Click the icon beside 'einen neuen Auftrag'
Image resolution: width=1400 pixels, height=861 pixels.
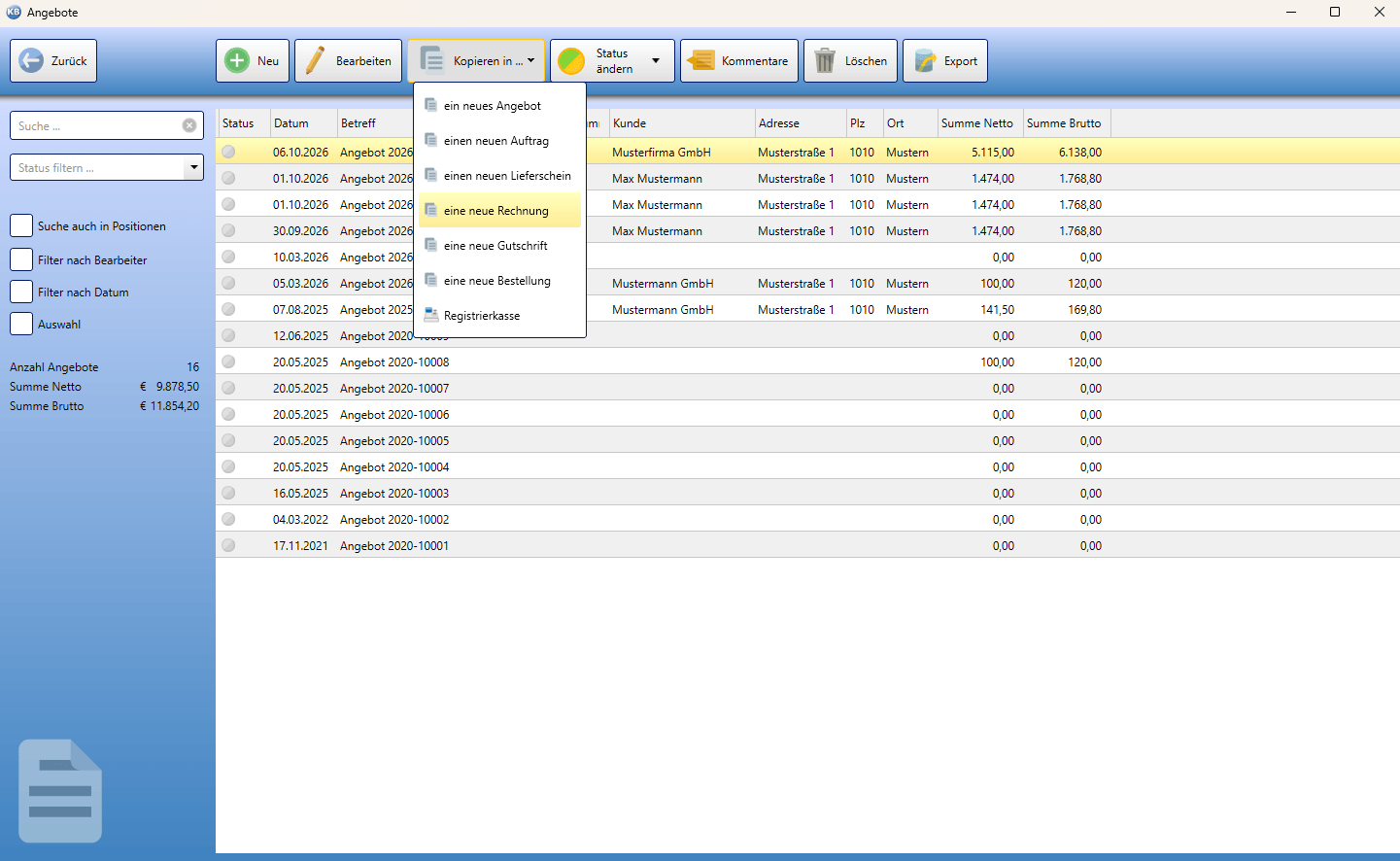(x=430, y=140)
